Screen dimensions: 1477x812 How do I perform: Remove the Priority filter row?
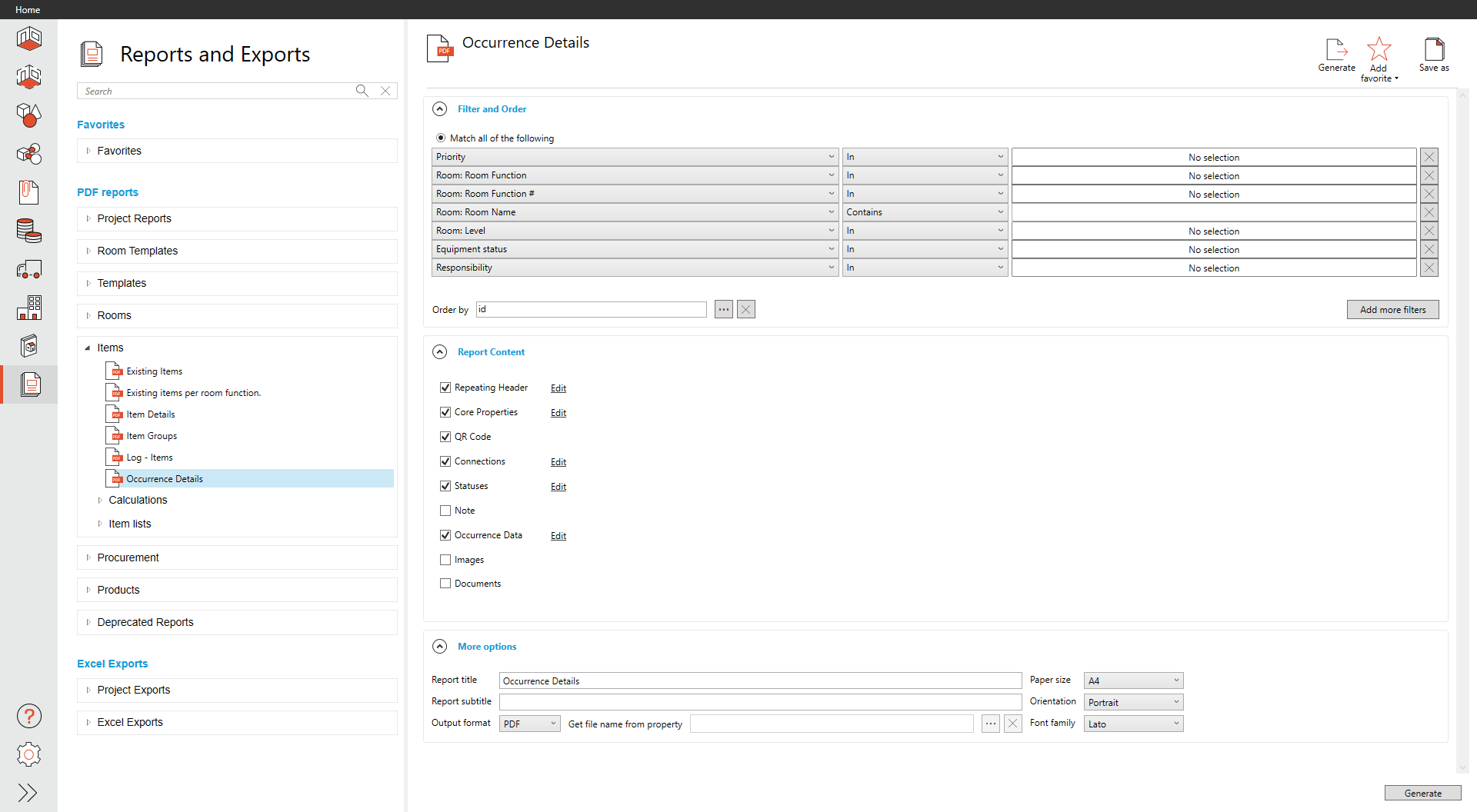click(1429, 157)
